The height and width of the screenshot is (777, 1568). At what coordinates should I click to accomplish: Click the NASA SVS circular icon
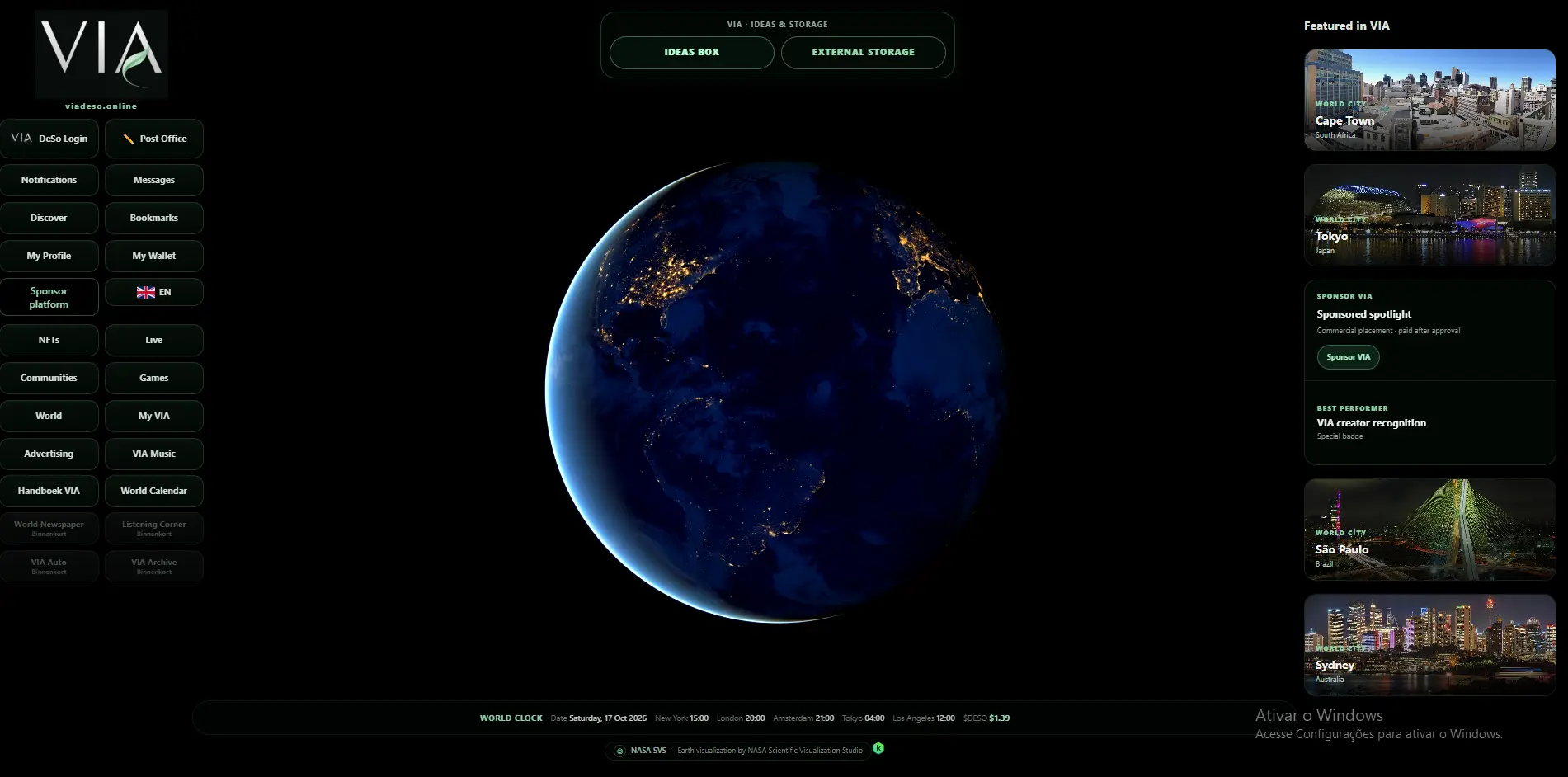point(620,751)
